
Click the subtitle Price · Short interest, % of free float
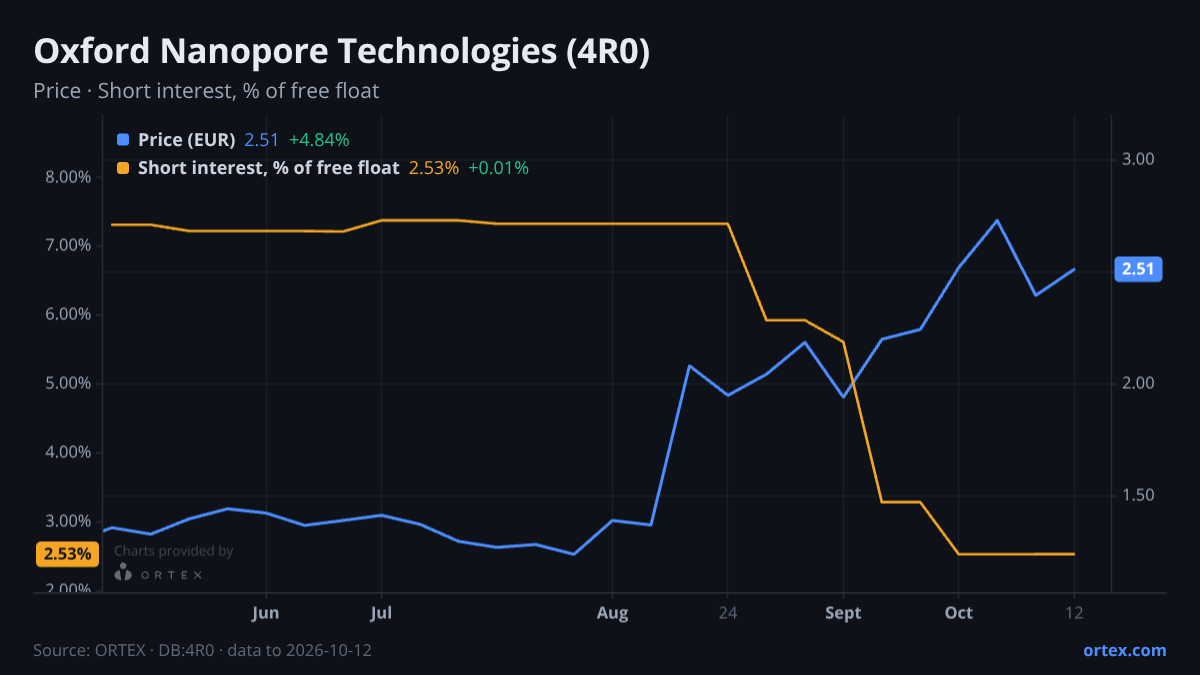[x=206, y=91]
